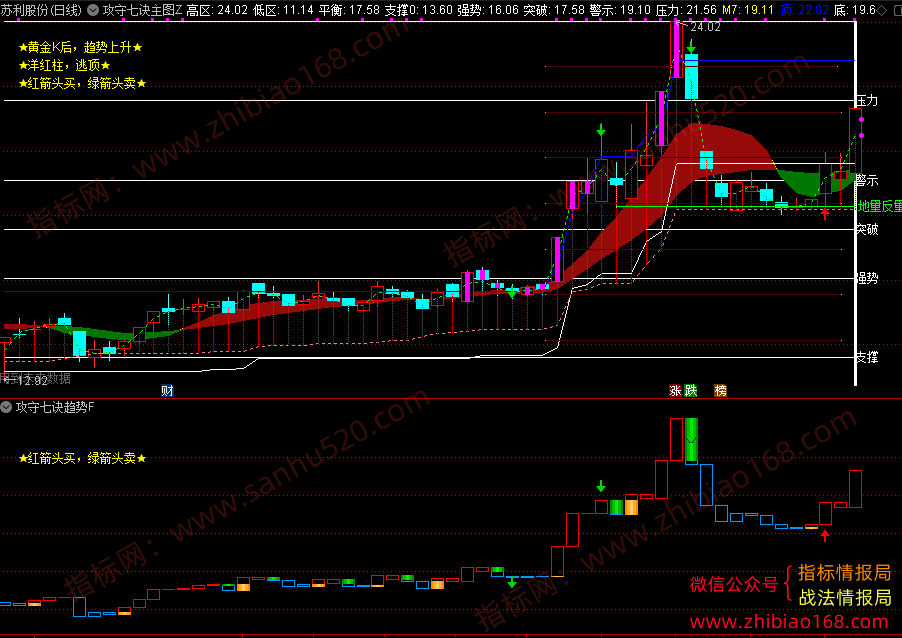This screenshot has width=902, height=638.
Task: Click the 财 info badge on the time axis
Action: (x=167, y=391)
